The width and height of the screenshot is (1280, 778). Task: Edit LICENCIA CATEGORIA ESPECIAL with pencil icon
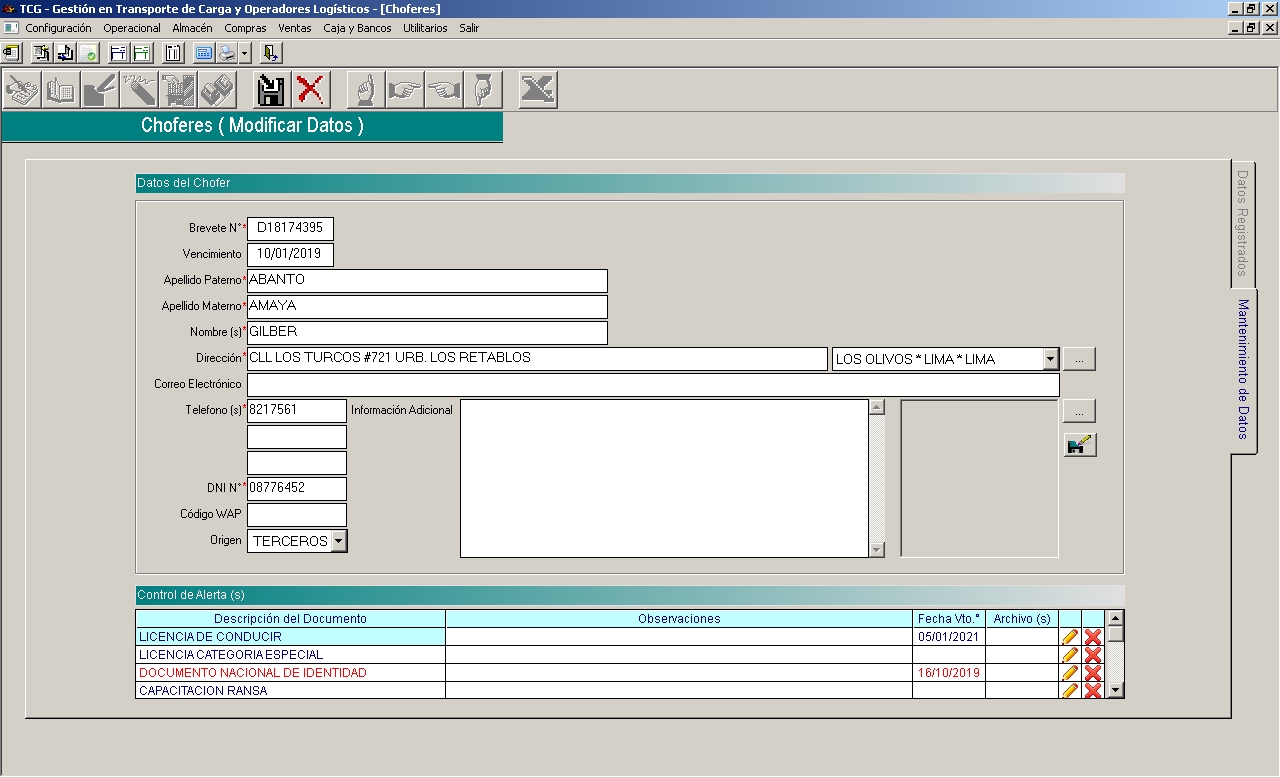(1070, 655)
